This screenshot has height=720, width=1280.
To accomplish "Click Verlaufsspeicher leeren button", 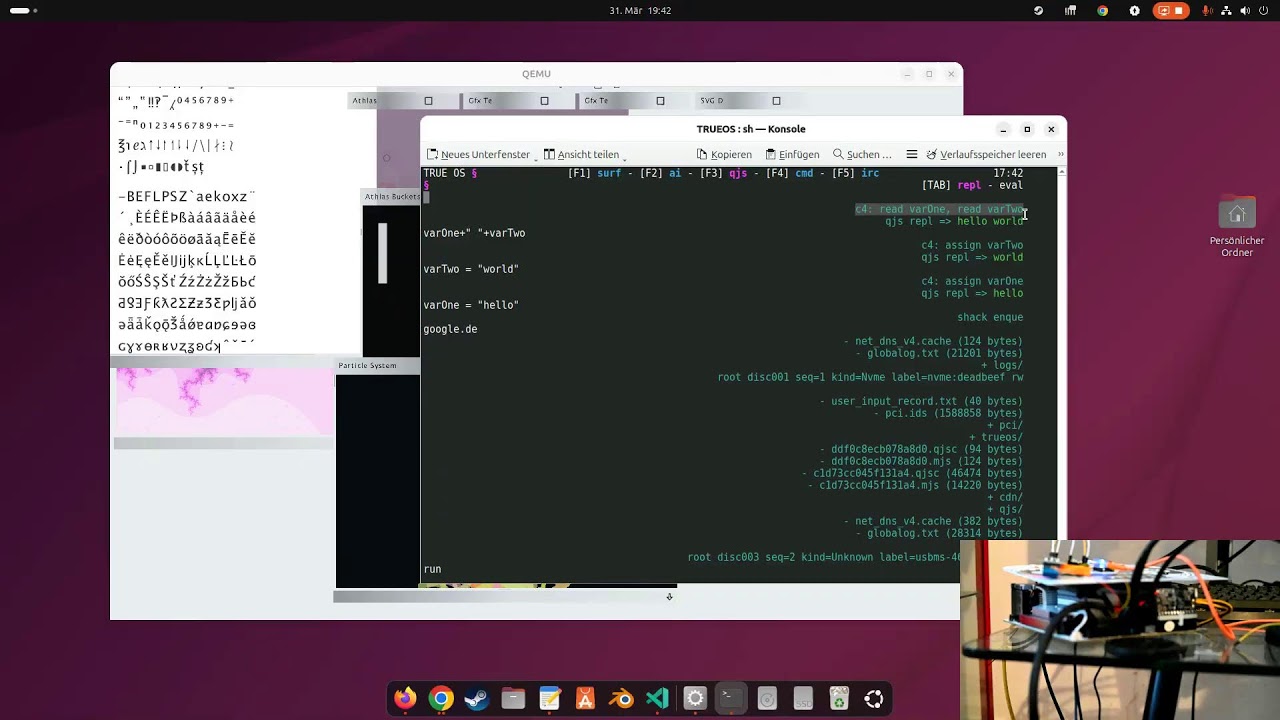I will tap(986, 155).
